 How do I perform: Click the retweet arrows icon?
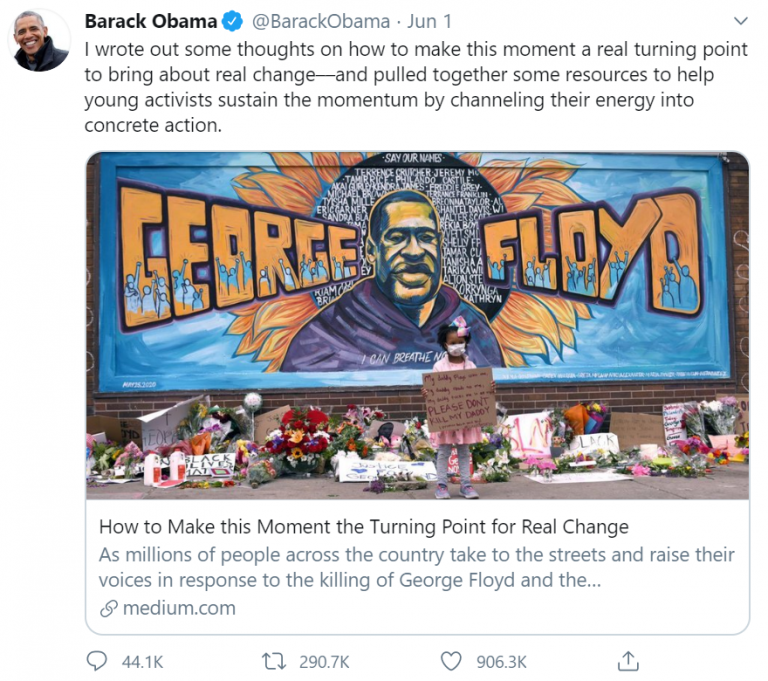coord(274,661)
